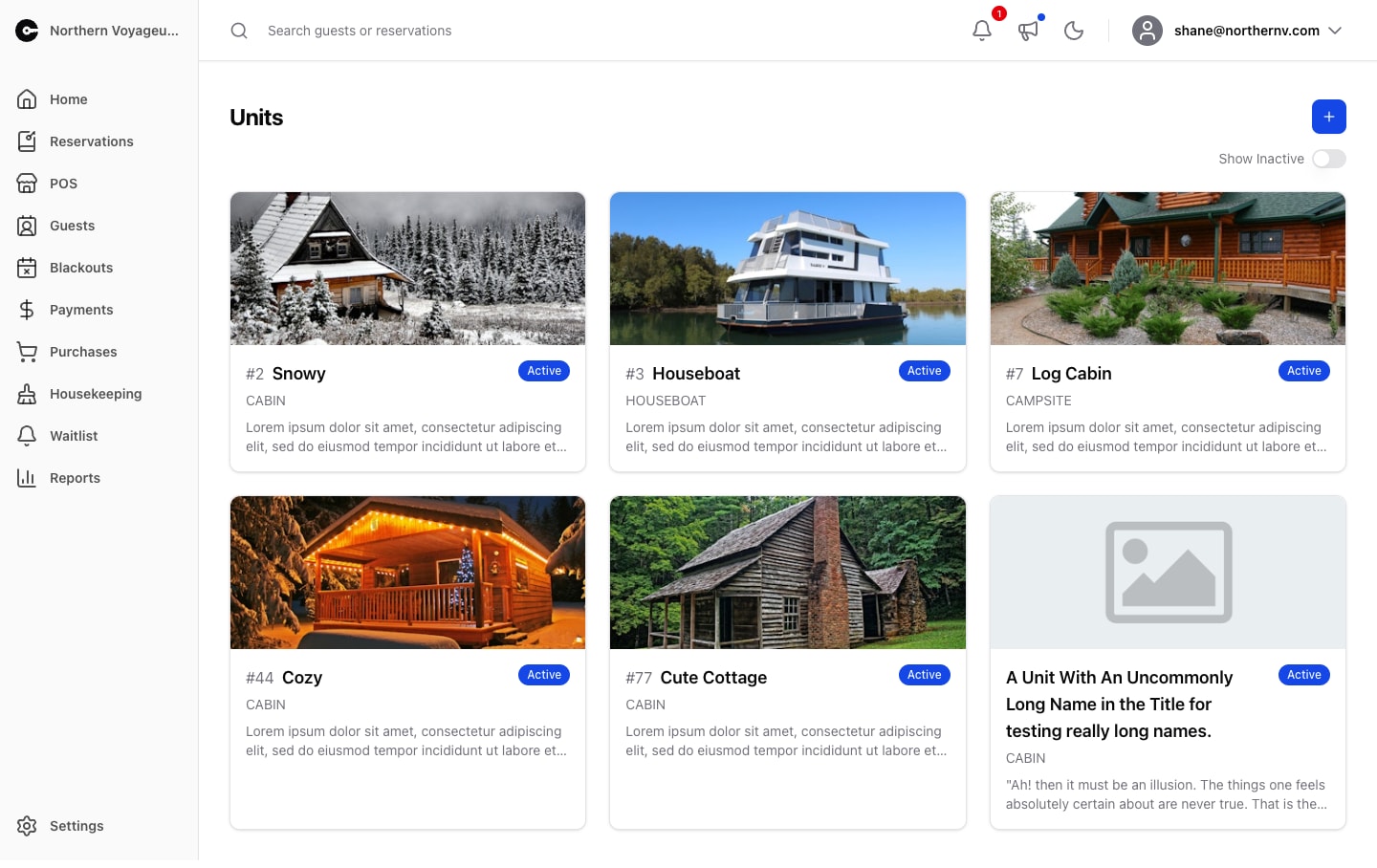Toggle the Show Inactive switch
The width and height of the screenshot is (1377, 868).
click(1329, 159)
